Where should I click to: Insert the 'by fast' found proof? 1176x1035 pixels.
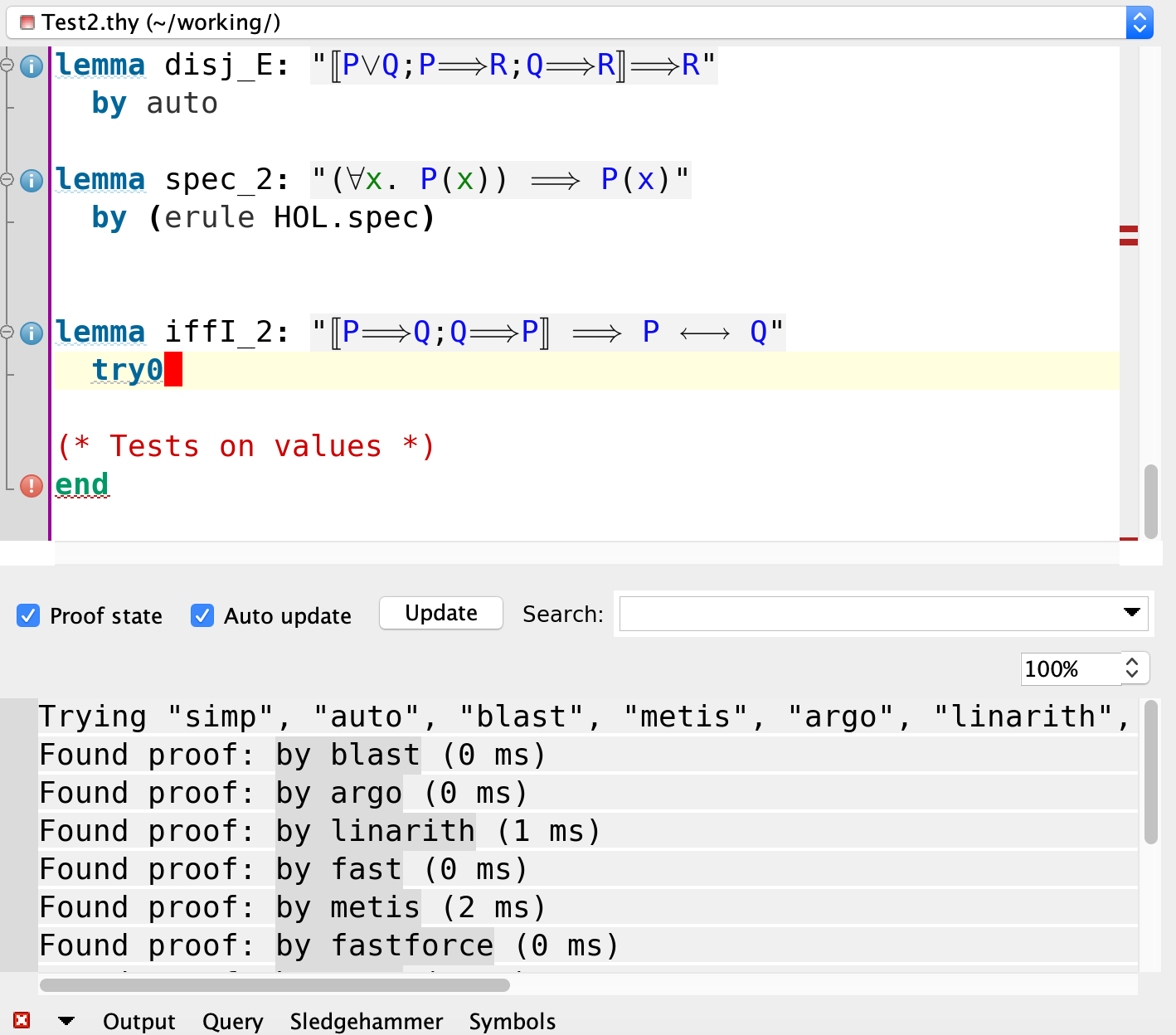339,869
